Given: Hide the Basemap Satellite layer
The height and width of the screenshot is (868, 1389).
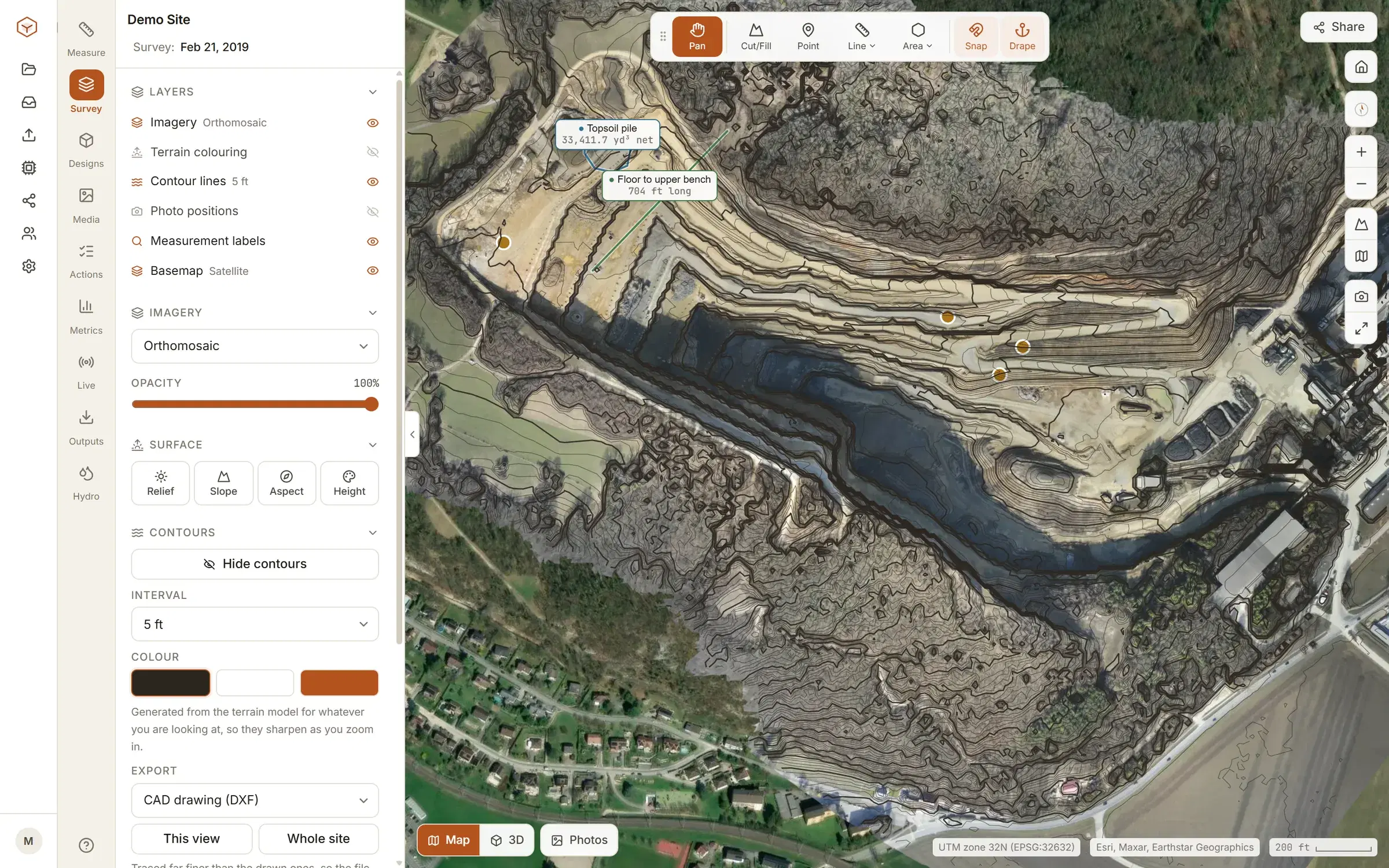Looking at the screenshot, I should click(x=373, y=271).
